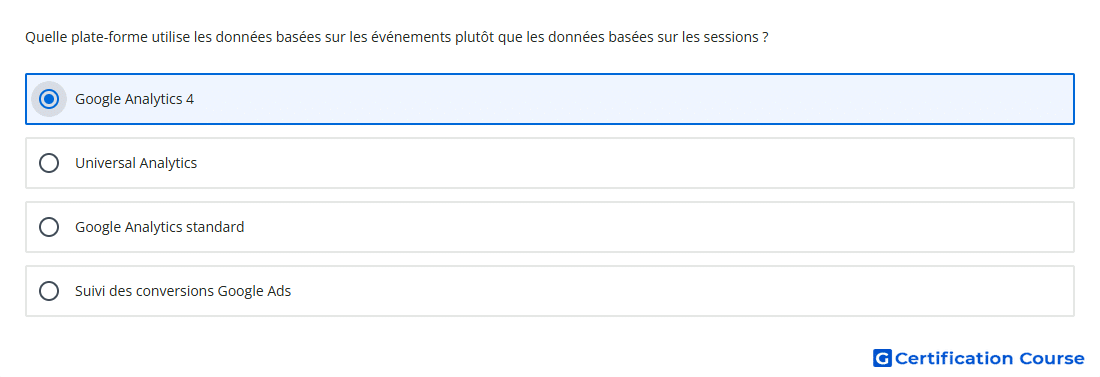Viewport: 1100px width, 377px height.
Task: Click the selected Google Analytics 4 radio button
Action: tap(49, 99)
